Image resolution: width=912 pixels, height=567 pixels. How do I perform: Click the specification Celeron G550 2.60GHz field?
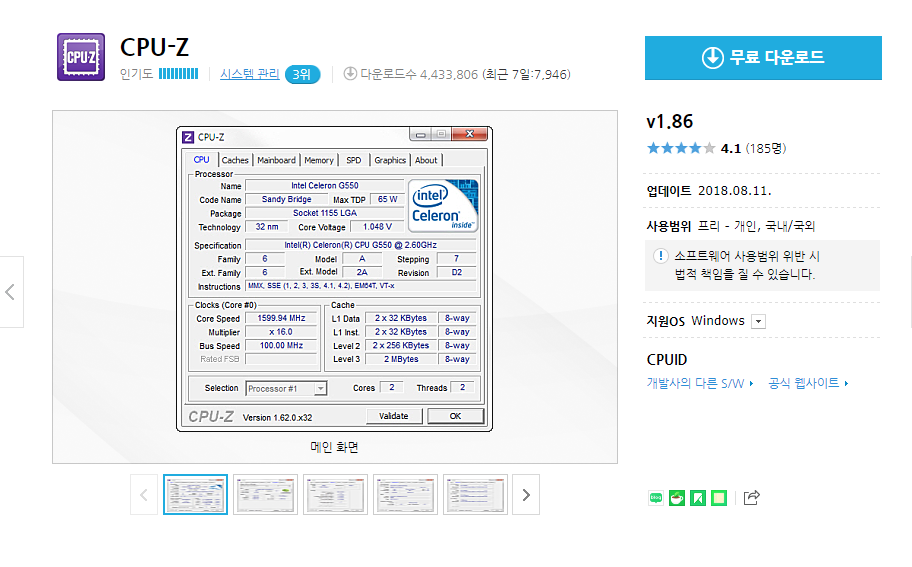tap(361, 245)
